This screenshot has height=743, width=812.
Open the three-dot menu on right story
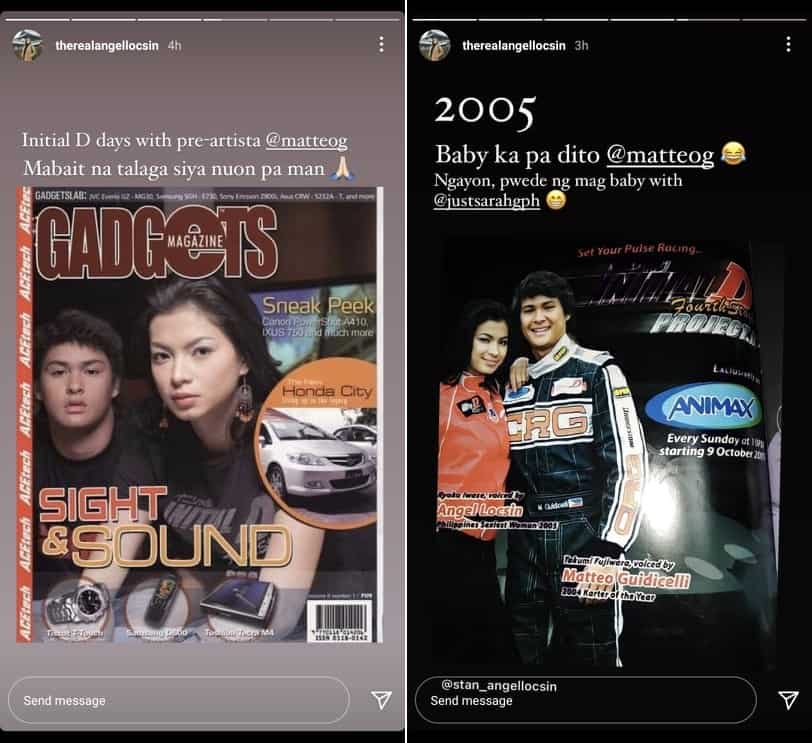click(788, 45)
